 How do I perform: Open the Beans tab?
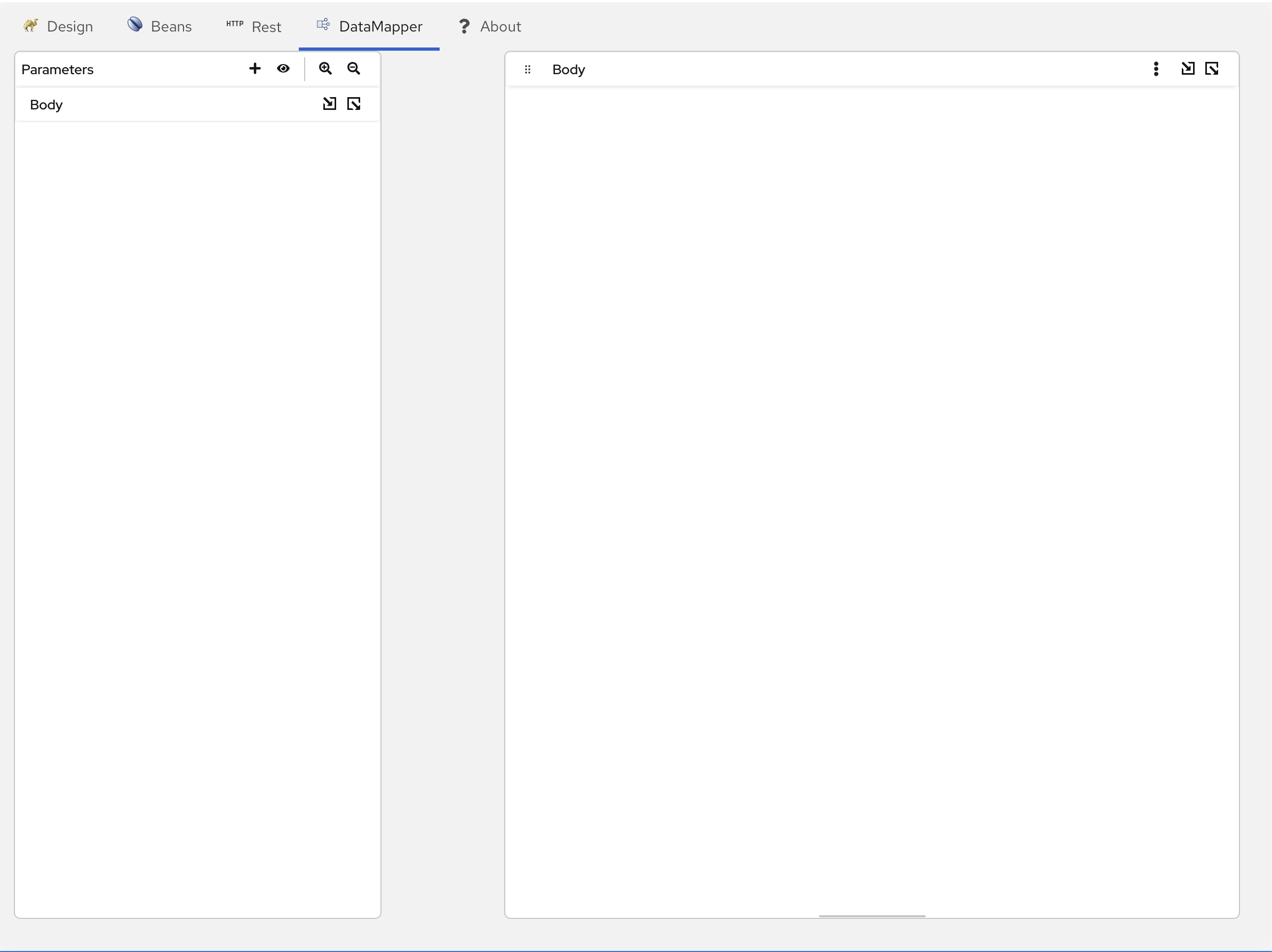(171, 26)
